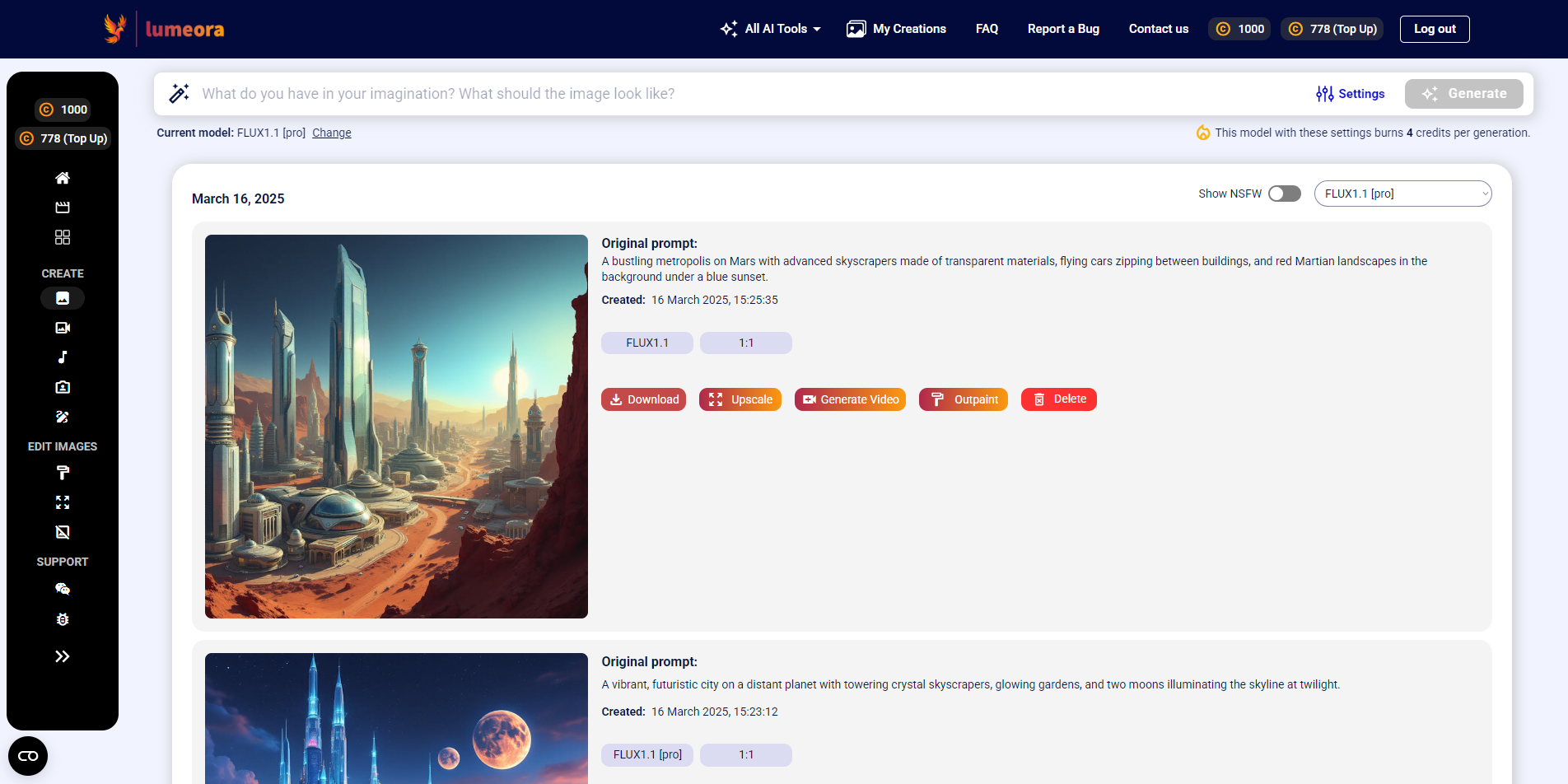Click the 1:1 tag on crystal city image
Screen dimensions: 1568x784
pos(746,754)
